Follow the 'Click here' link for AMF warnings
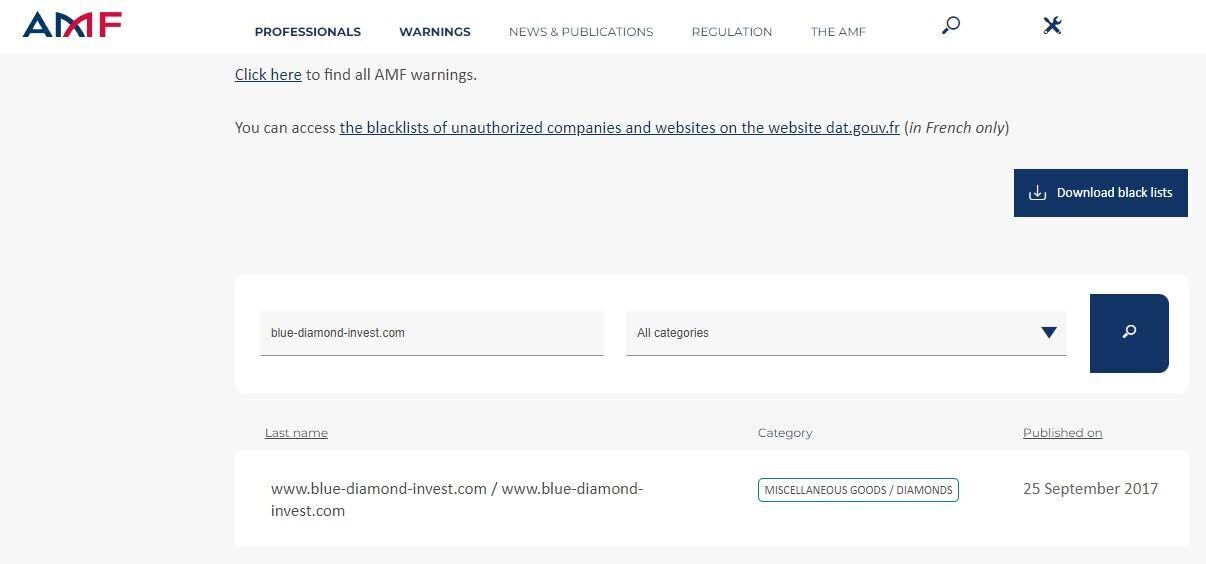 click(x=268, y=75)
